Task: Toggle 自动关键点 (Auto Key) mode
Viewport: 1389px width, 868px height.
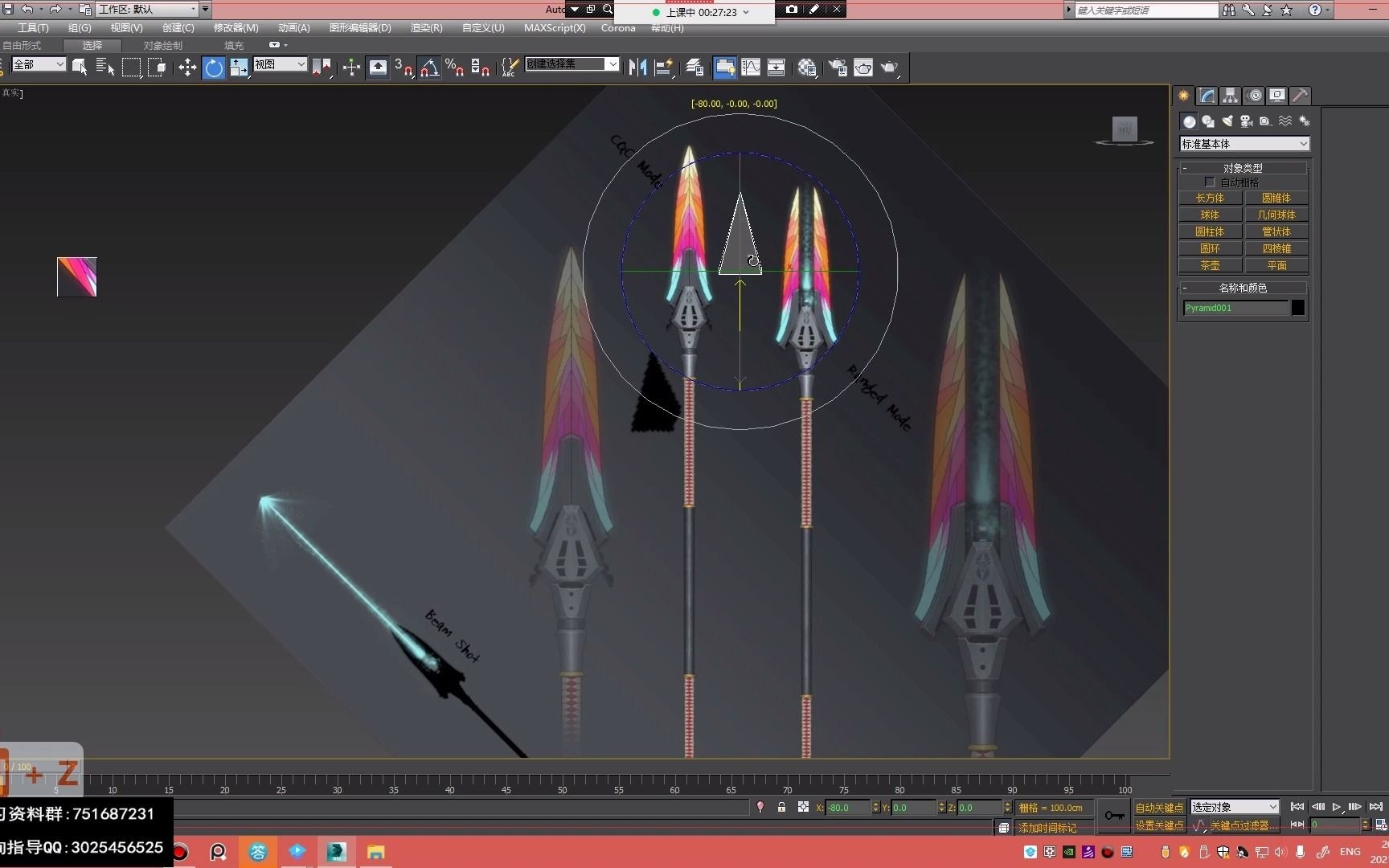Action: coord(1158,807)
